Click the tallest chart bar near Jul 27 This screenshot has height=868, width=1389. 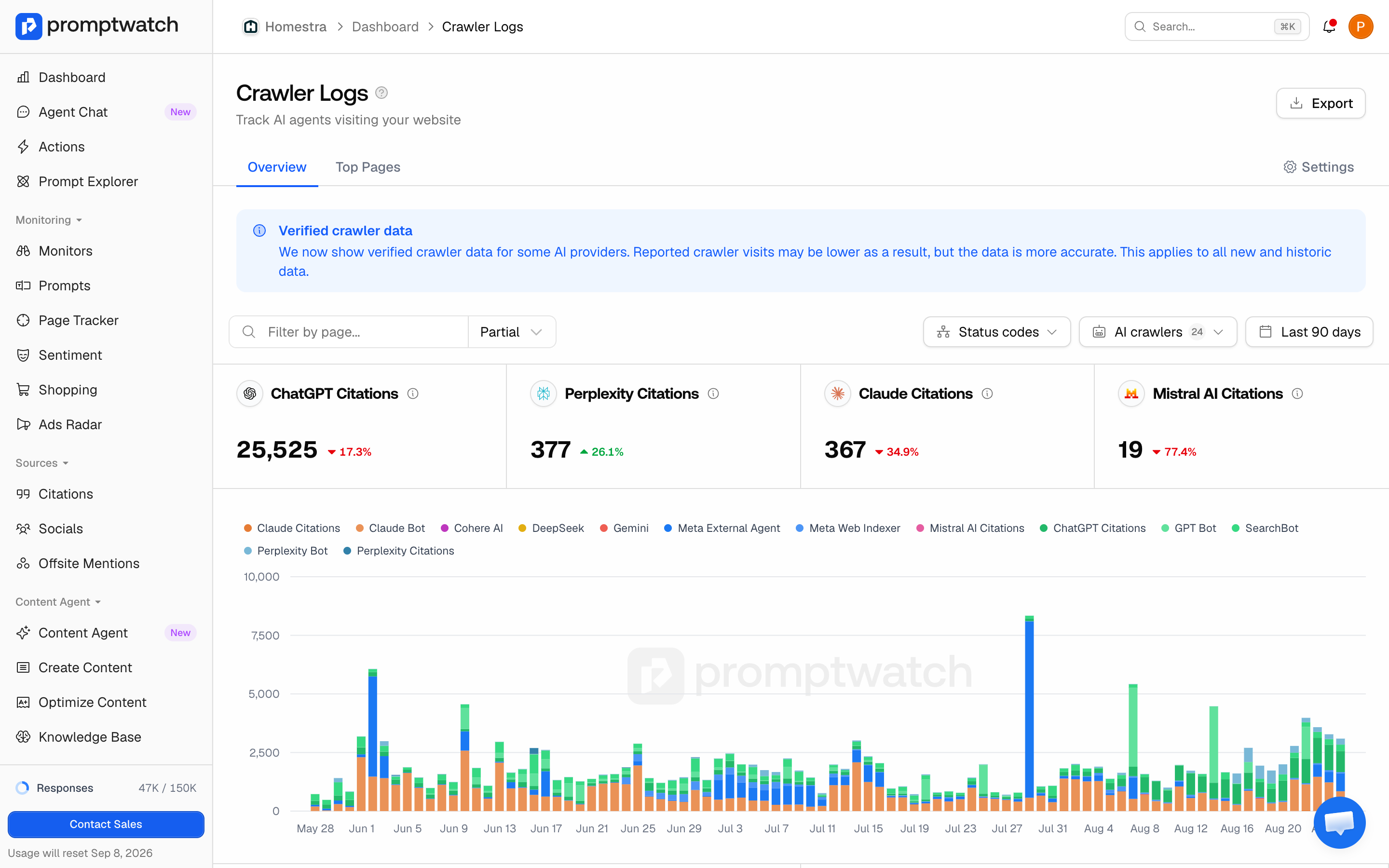coord(1029,713)
